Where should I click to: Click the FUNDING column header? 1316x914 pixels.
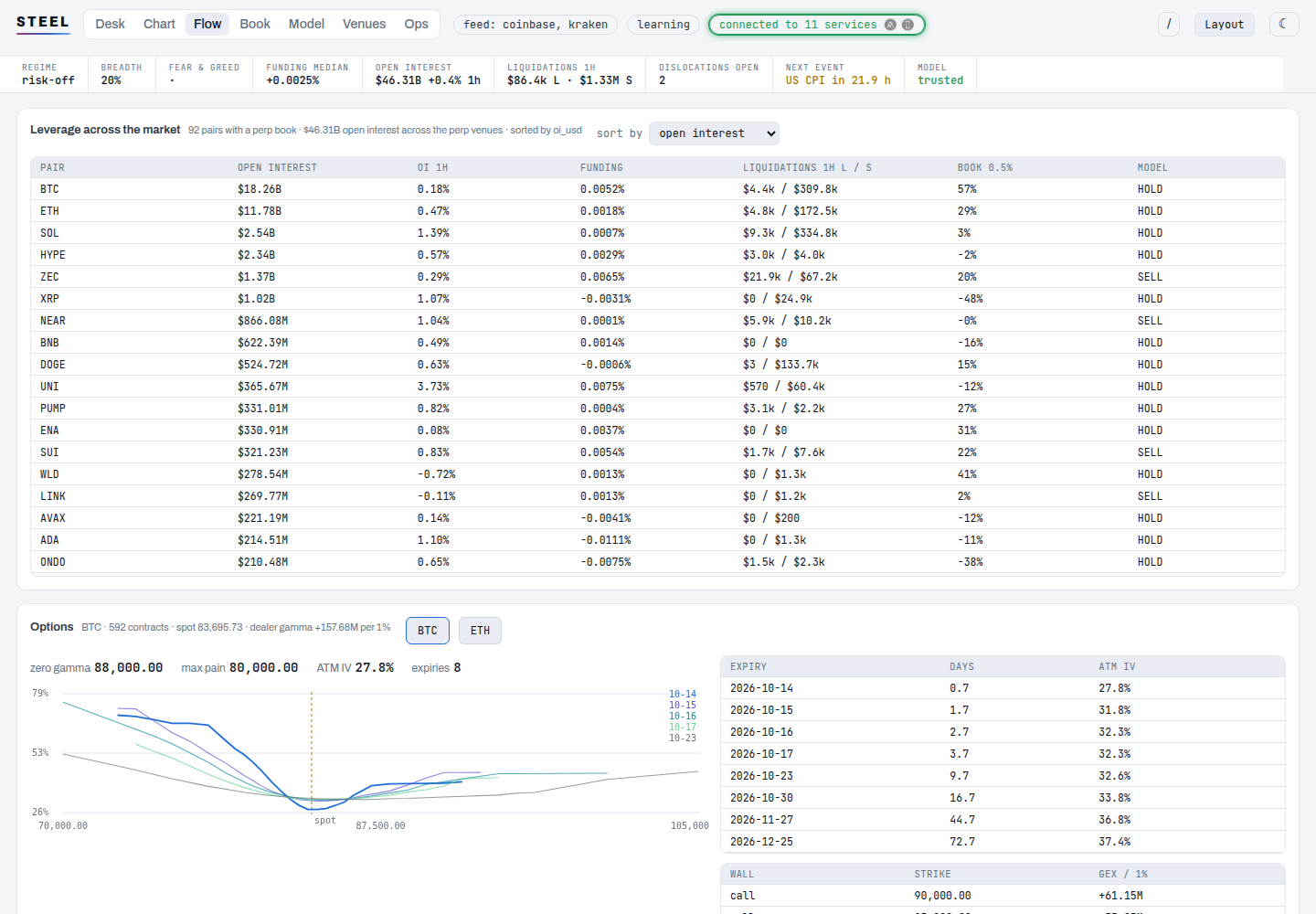point(601,168)
